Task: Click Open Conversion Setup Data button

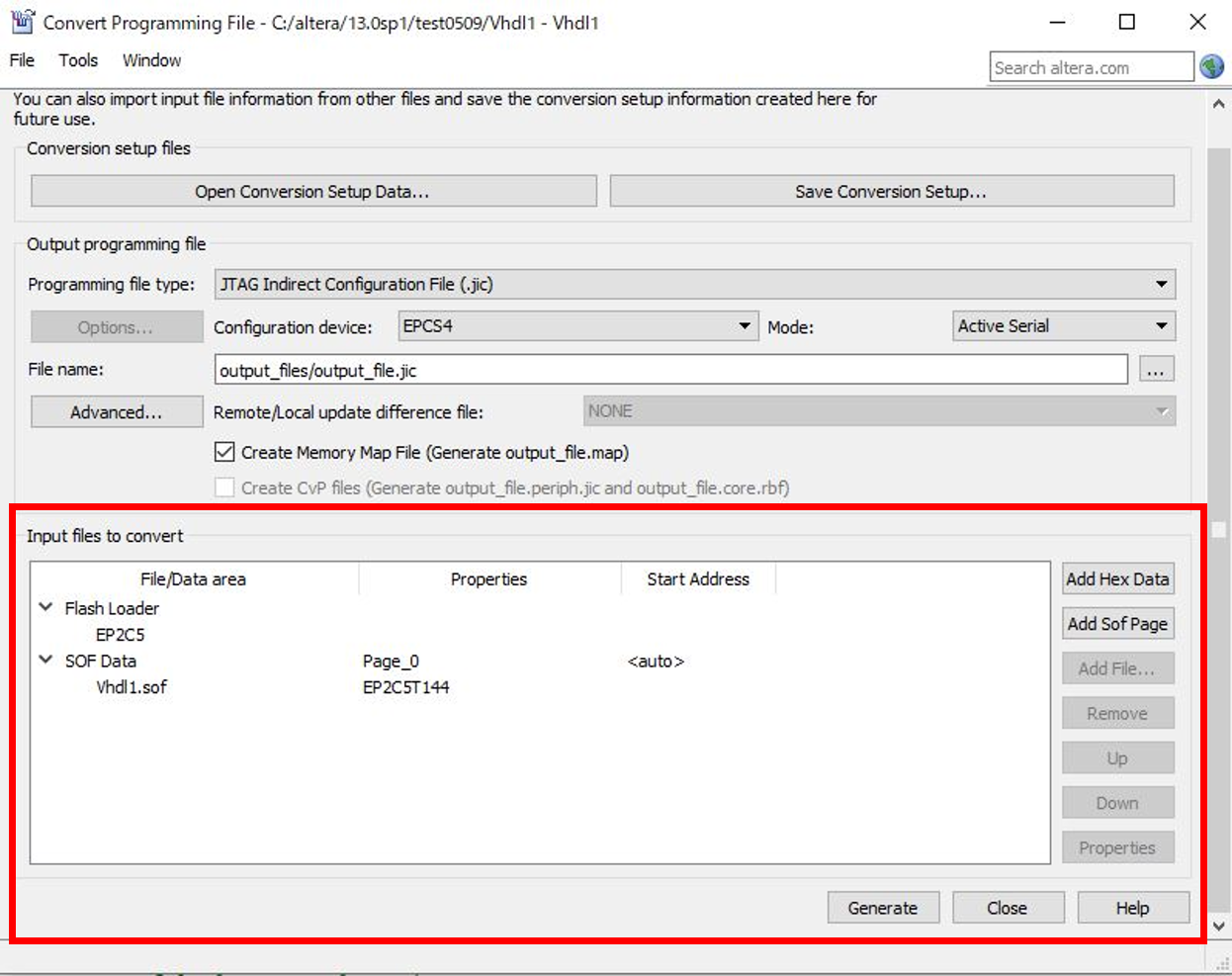Action: 313,191
